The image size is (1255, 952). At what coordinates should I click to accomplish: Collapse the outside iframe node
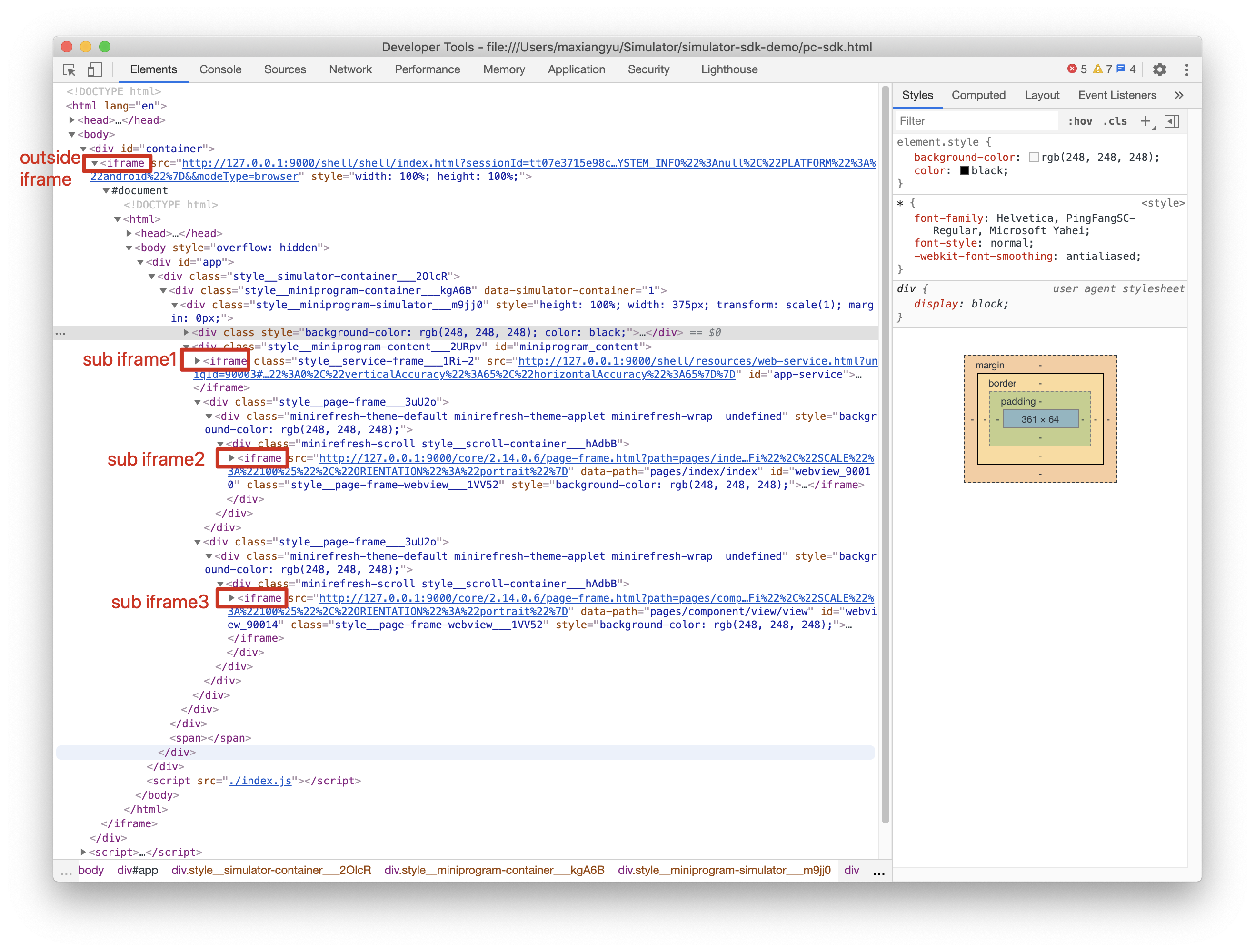(94, 163)
